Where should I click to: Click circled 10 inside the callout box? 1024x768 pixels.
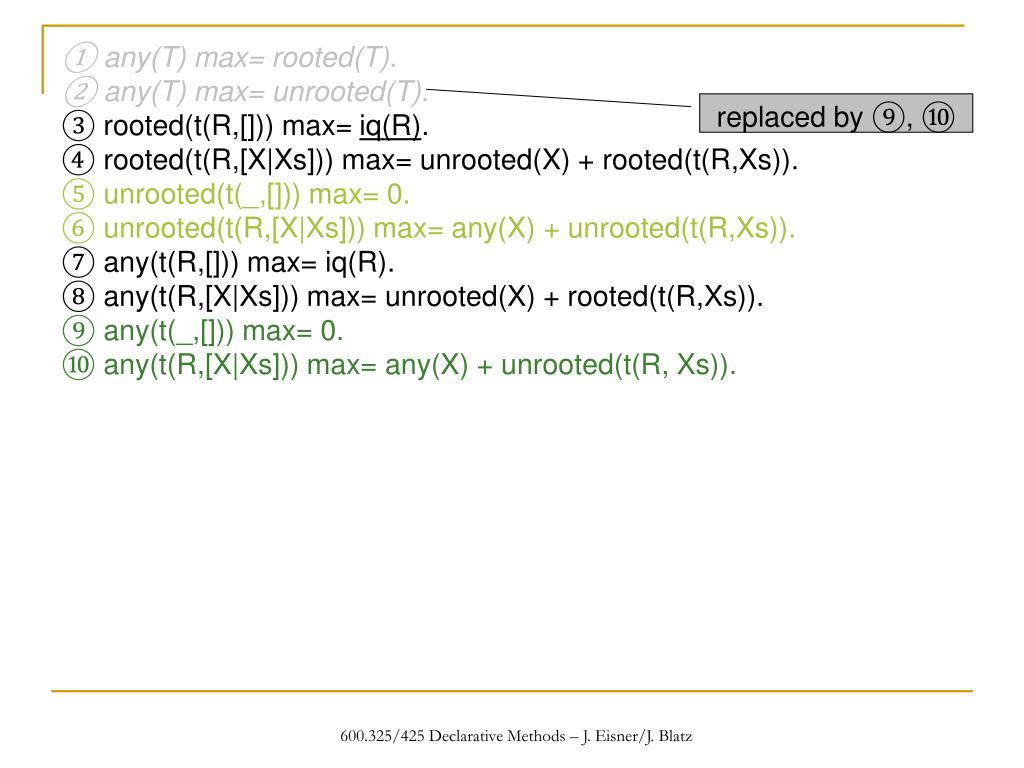coord(938,118)
